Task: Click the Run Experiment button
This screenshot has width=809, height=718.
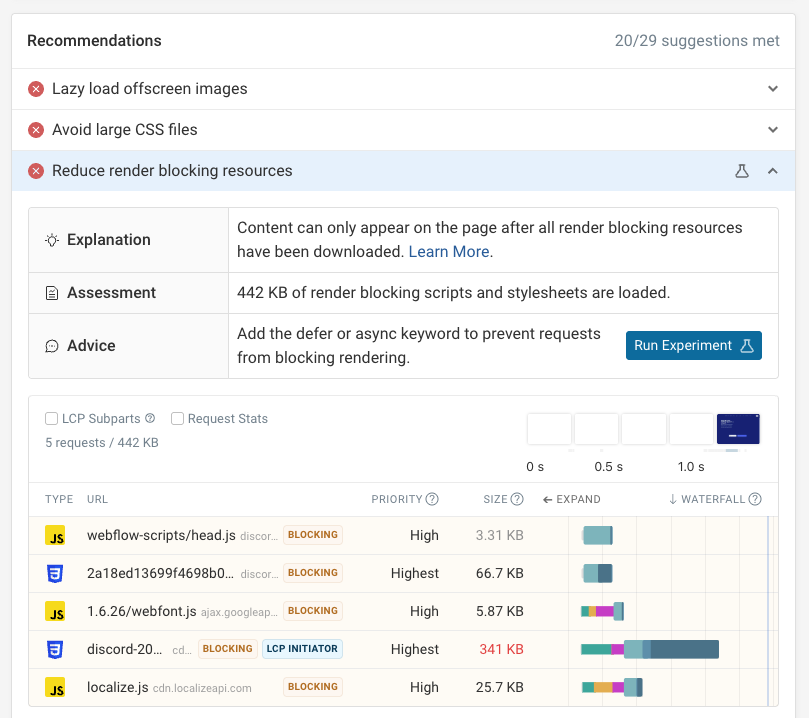Action: coord(693,345)
